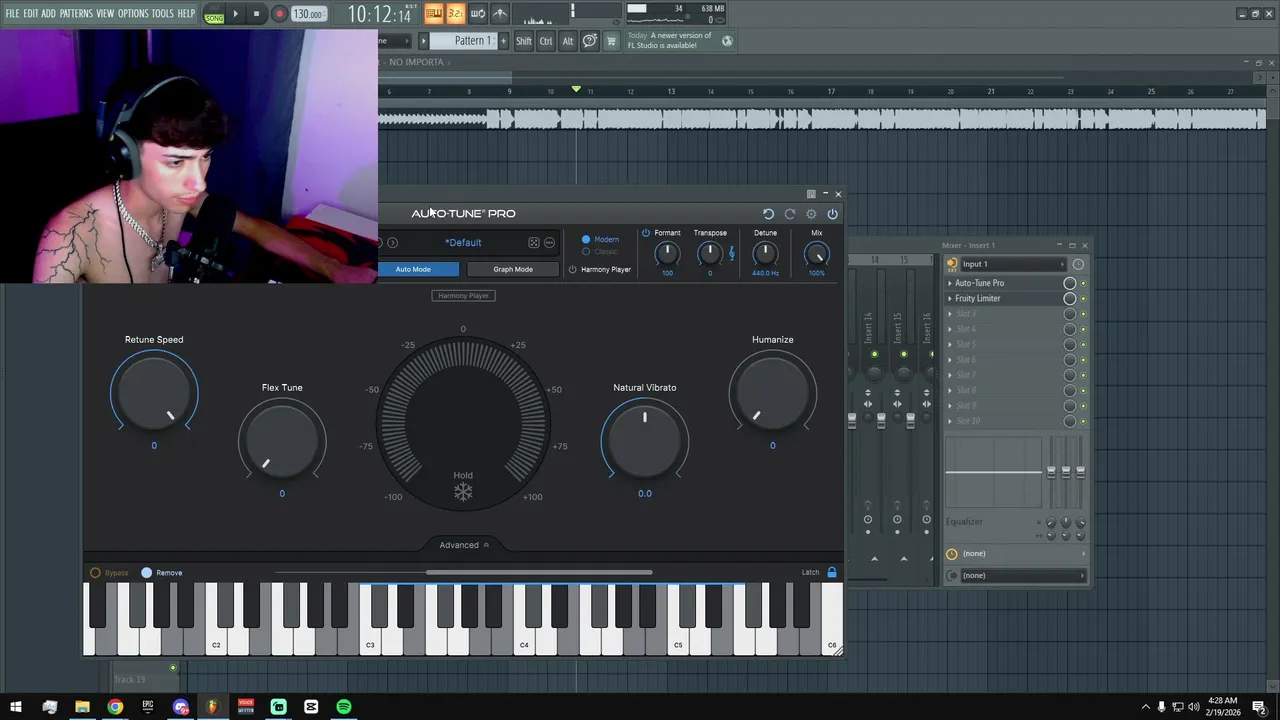Viewport: 1280px width, 720px height.
Task: Click the Retune Speed knob
Action: (x=154, y=392)
